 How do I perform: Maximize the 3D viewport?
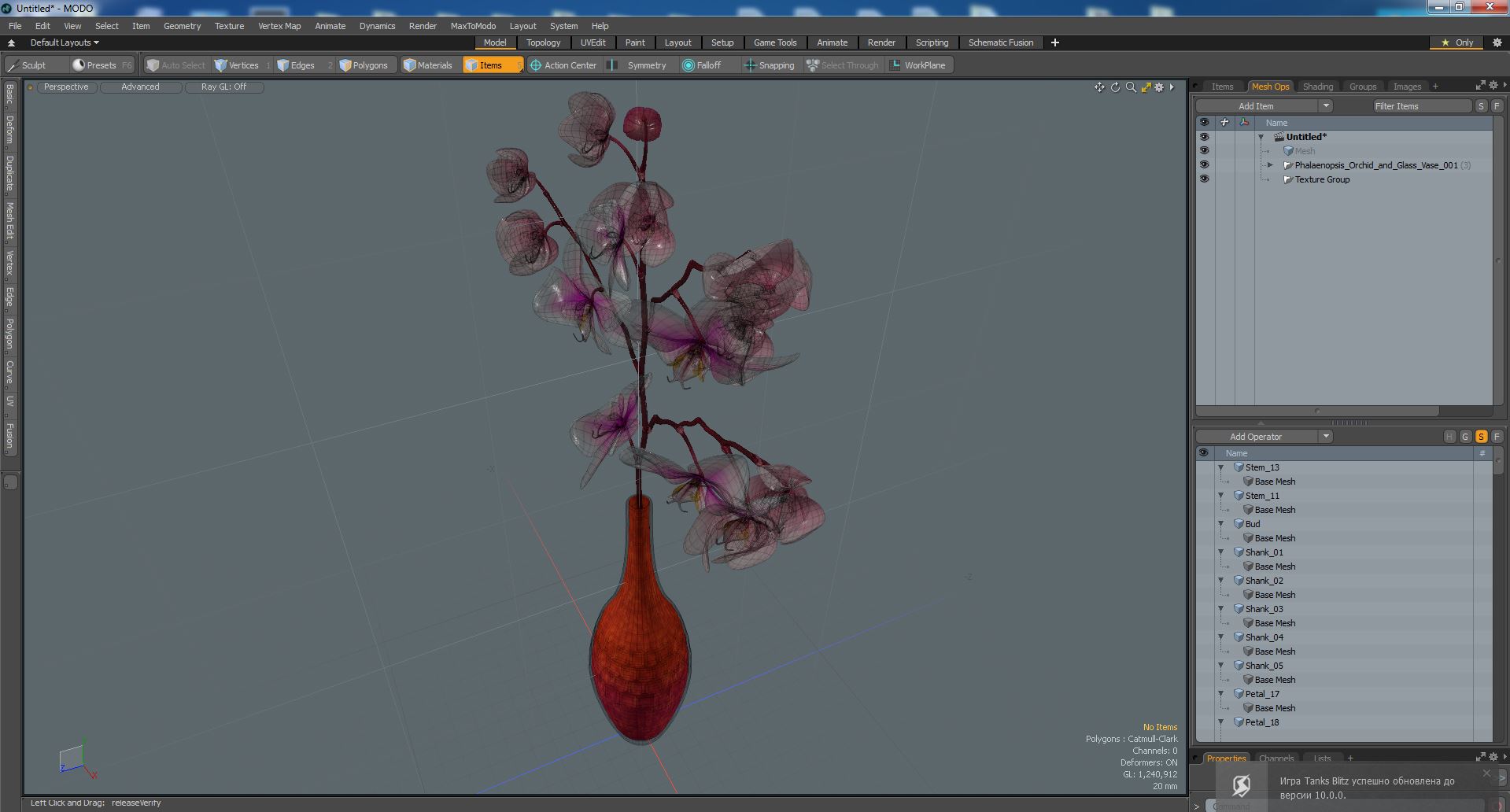click(1146, 87)
